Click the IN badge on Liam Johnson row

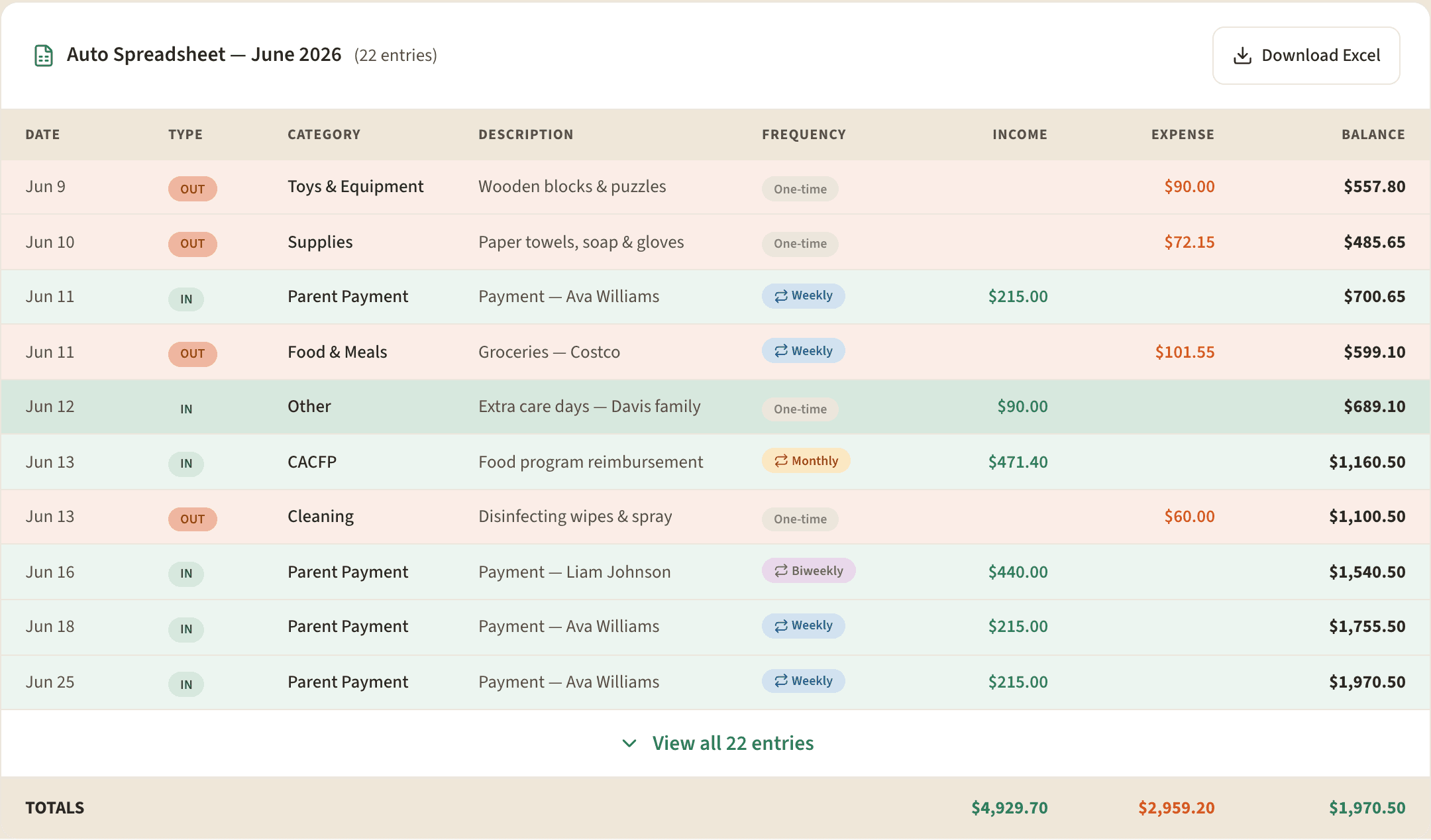coord(186,573)
